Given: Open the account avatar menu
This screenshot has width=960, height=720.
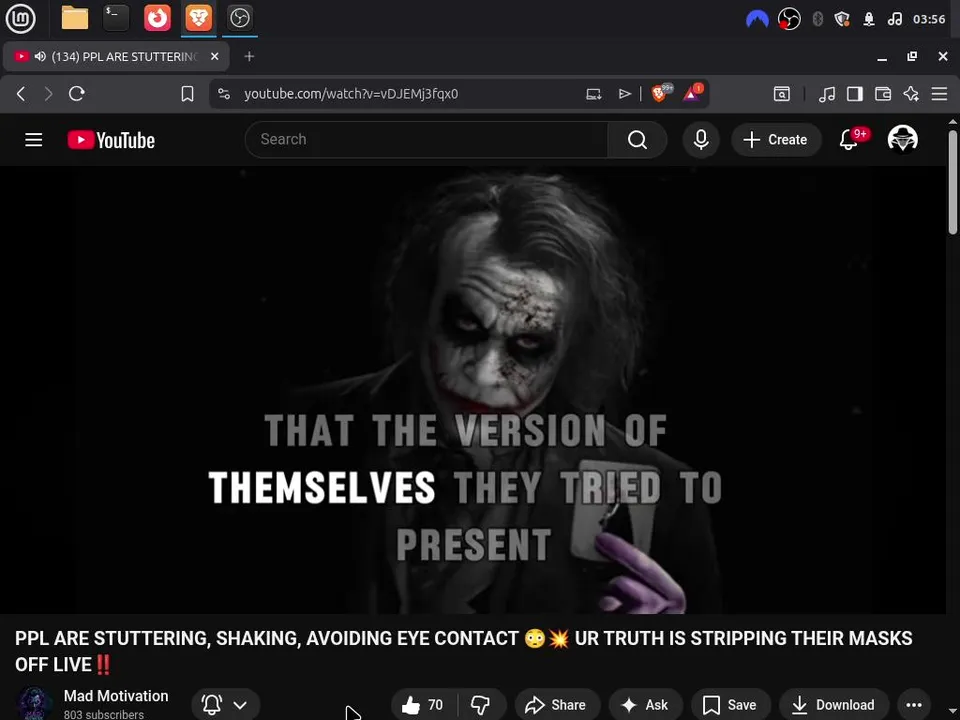Looking at the screenshot, I should point(902,140).
